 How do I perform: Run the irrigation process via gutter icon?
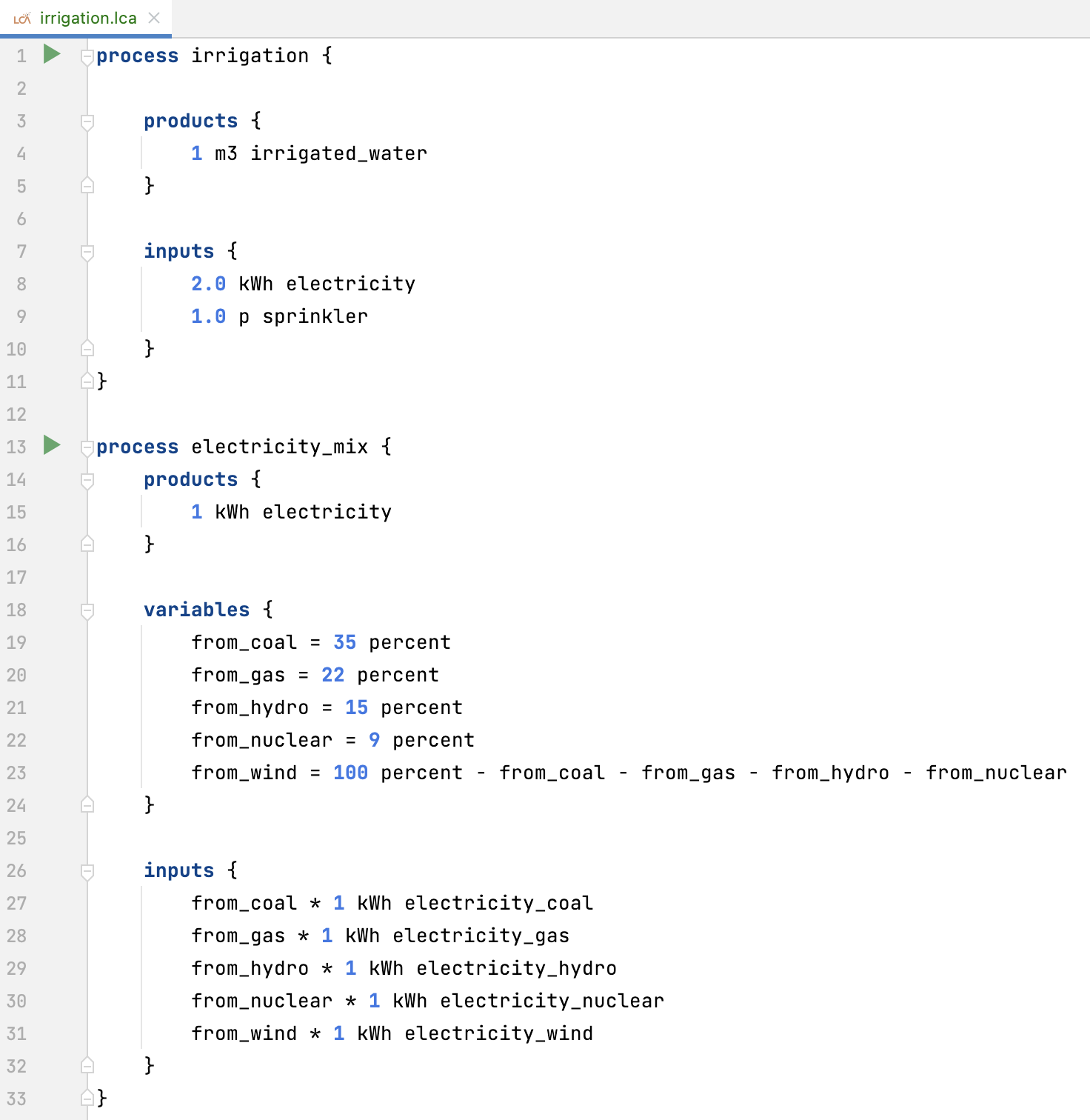51,54
